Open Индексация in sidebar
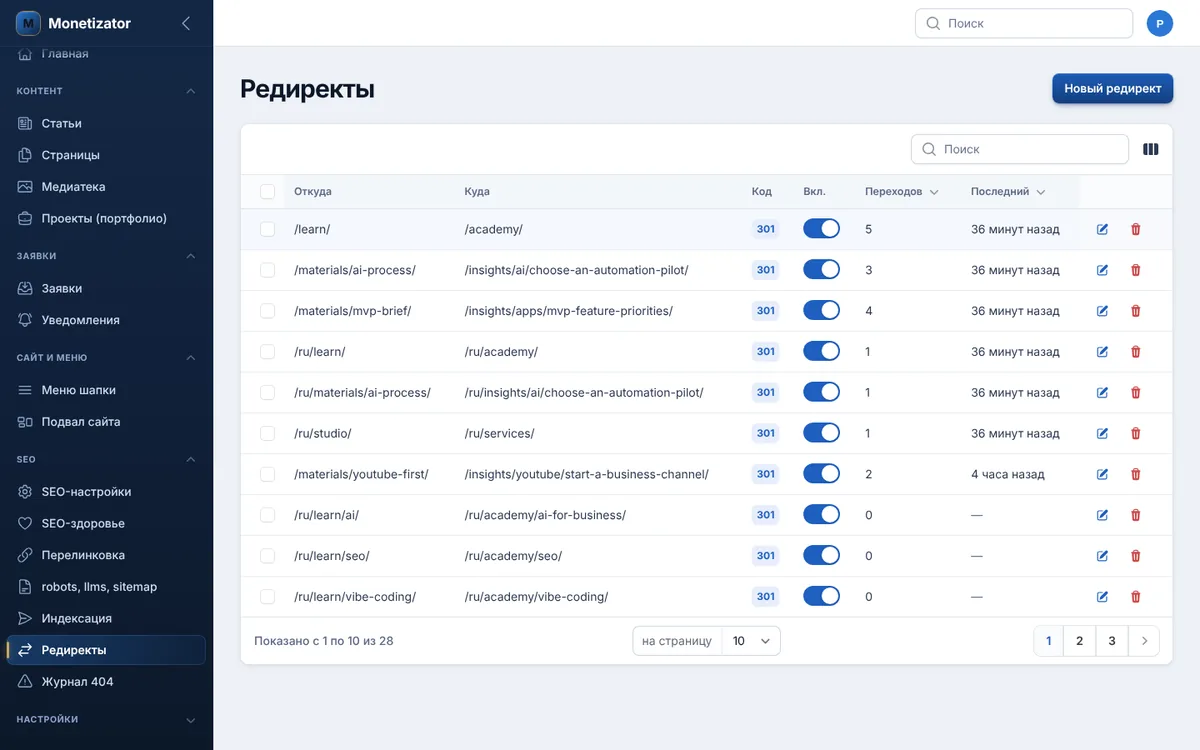1200x750 pixels. pos(106,619)
